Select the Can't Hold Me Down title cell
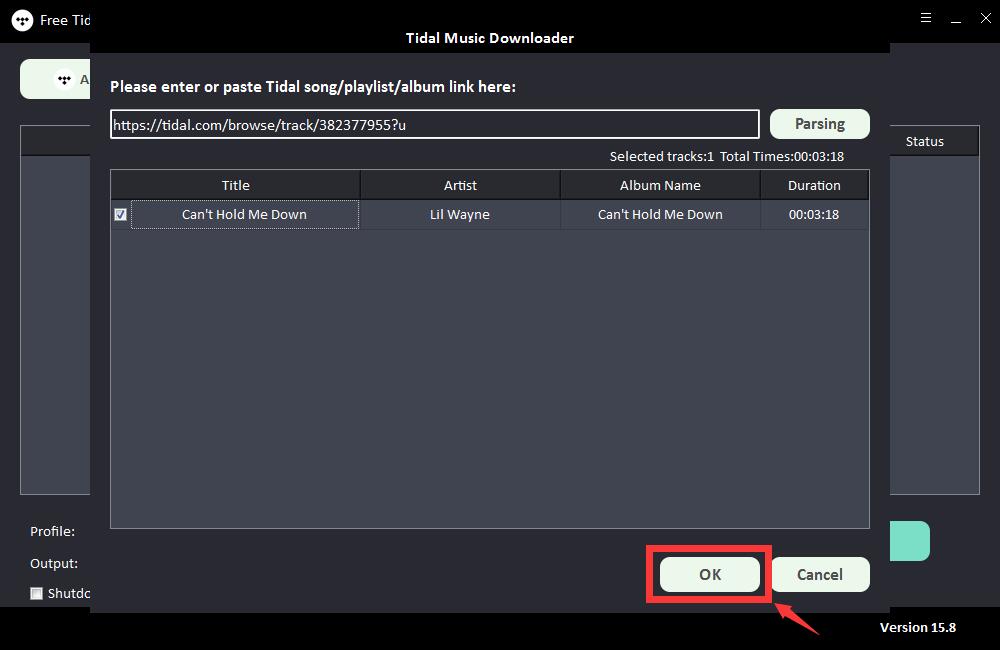The height and width of the screenshot is (650, 1000). (x=244, y=214)
